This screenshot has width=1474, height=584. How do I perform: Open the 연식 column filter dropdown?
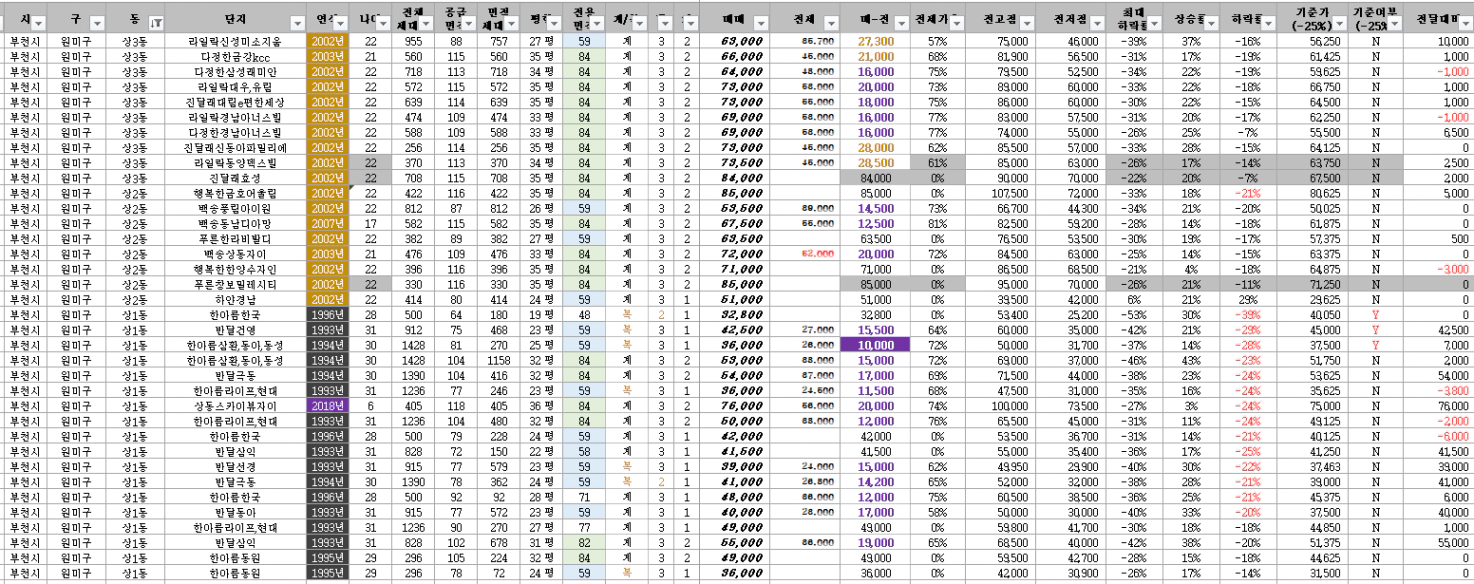click(340, 22)
